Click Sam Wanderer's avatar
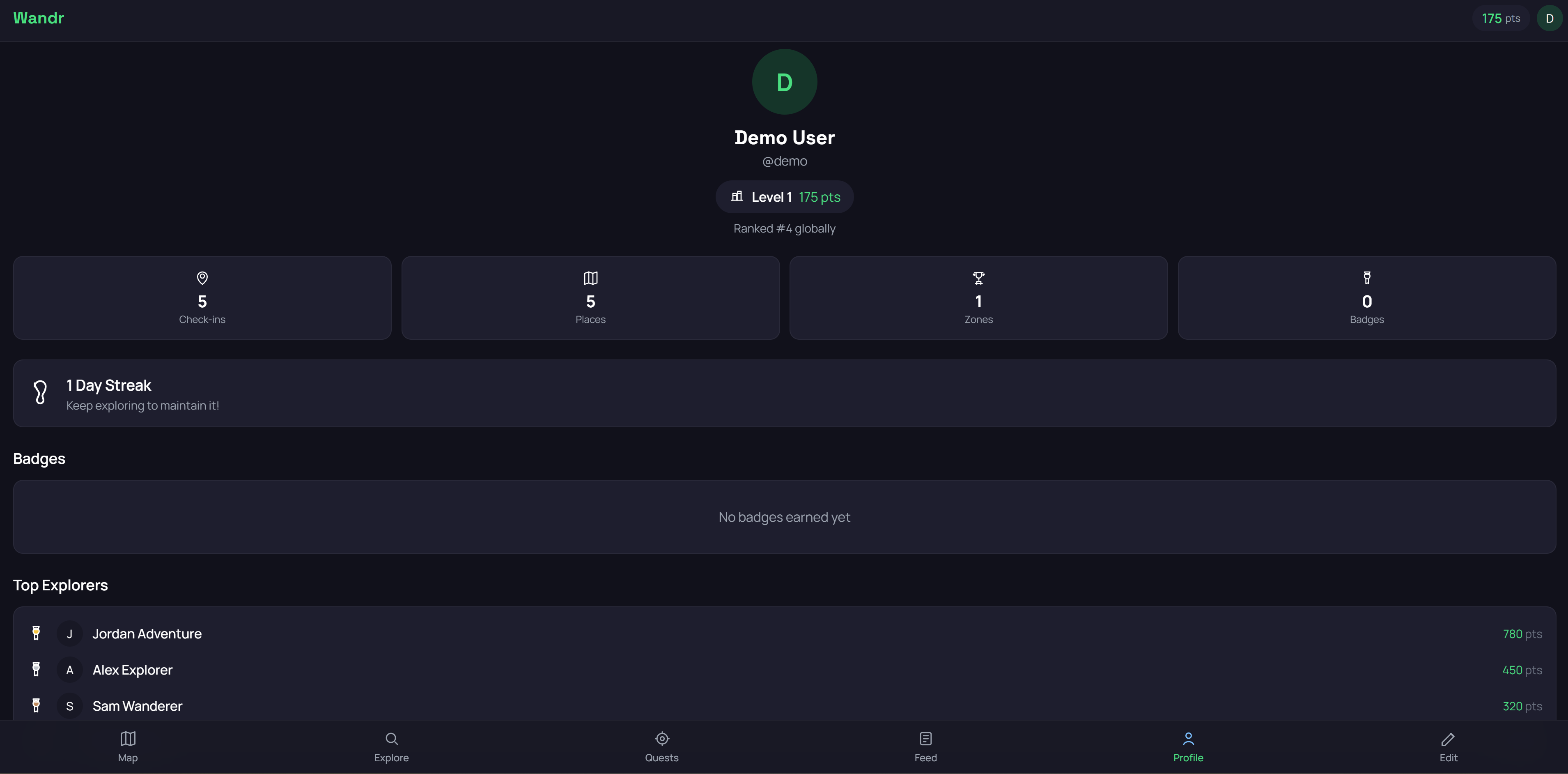Image resolution: width=1568 pixels, height=774 pixels. pos(69,706)
